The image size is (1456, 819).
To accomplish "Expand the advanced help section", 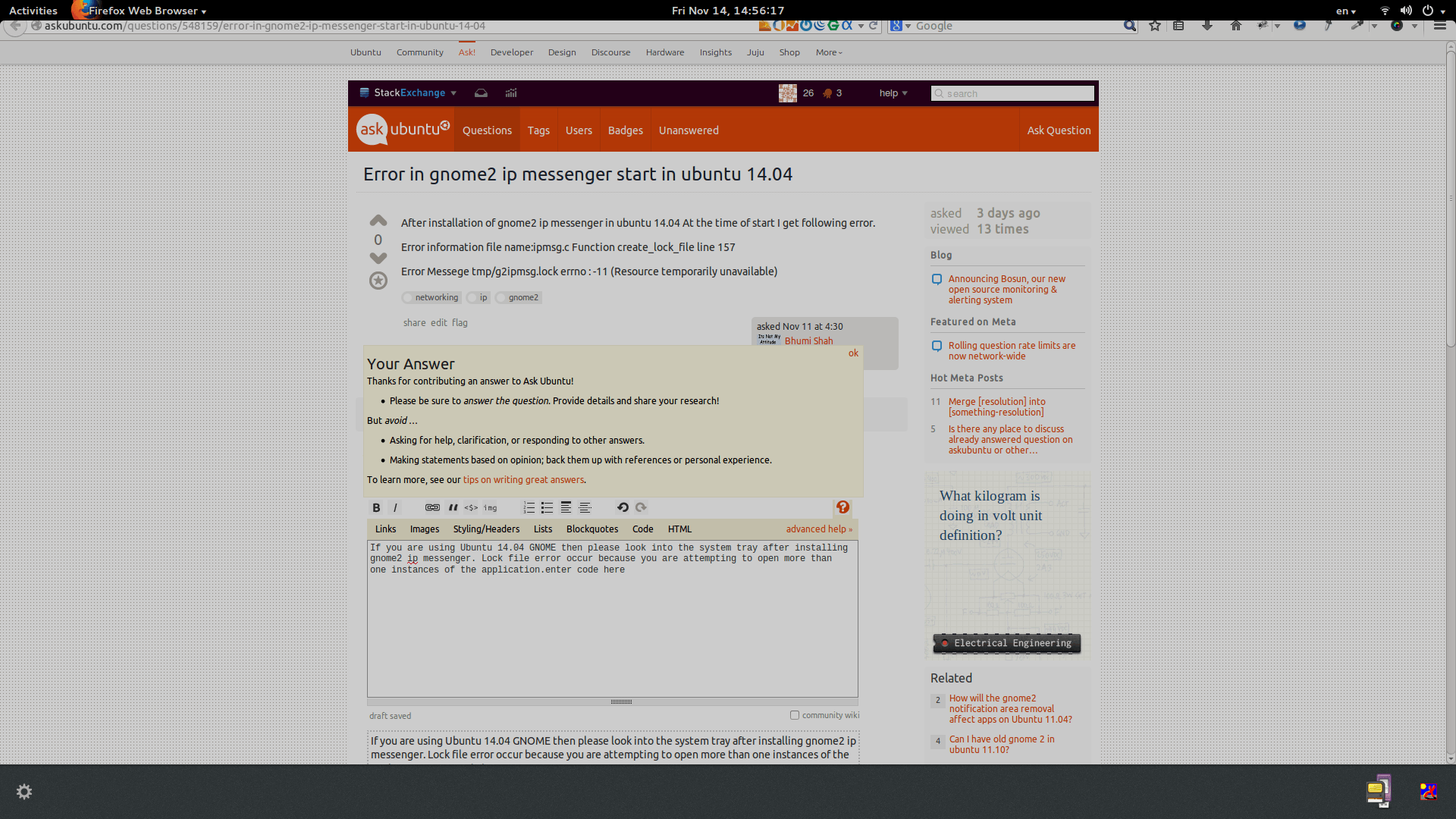I will pyautogui.click(x=819, y=528).
